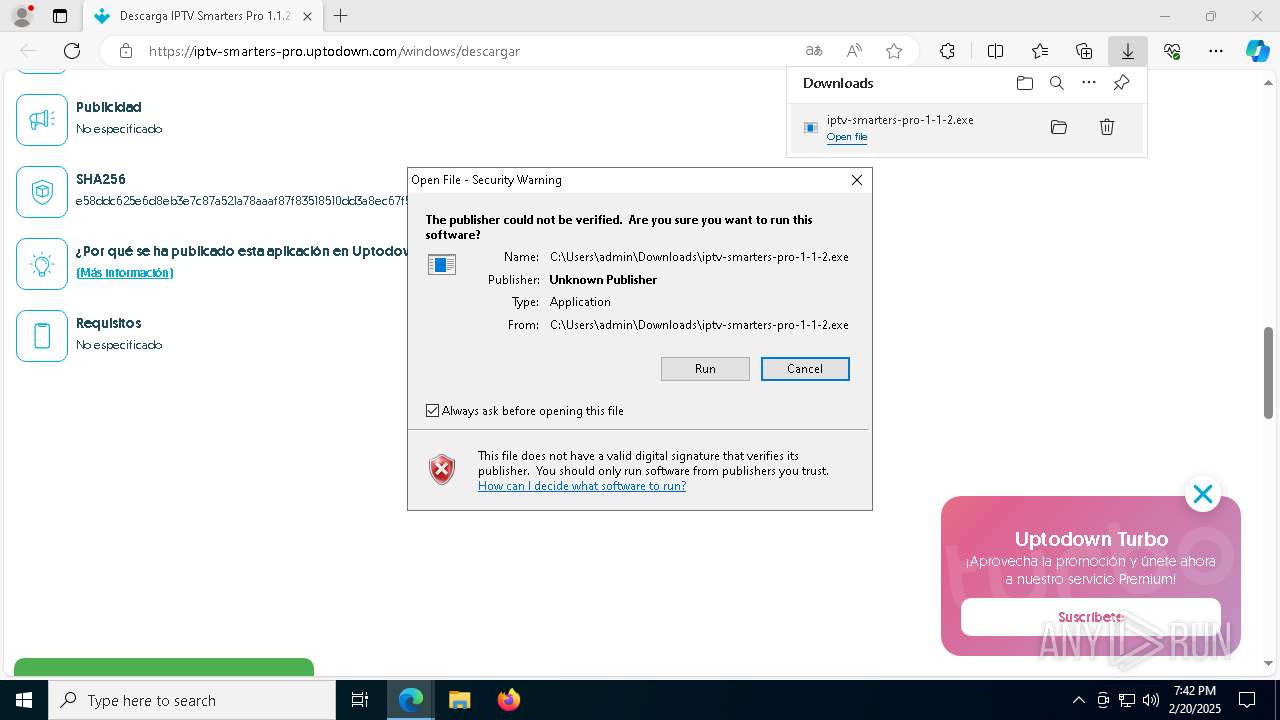Click the translate page icon
1280x720 pixels.
[x=814, y=51]
